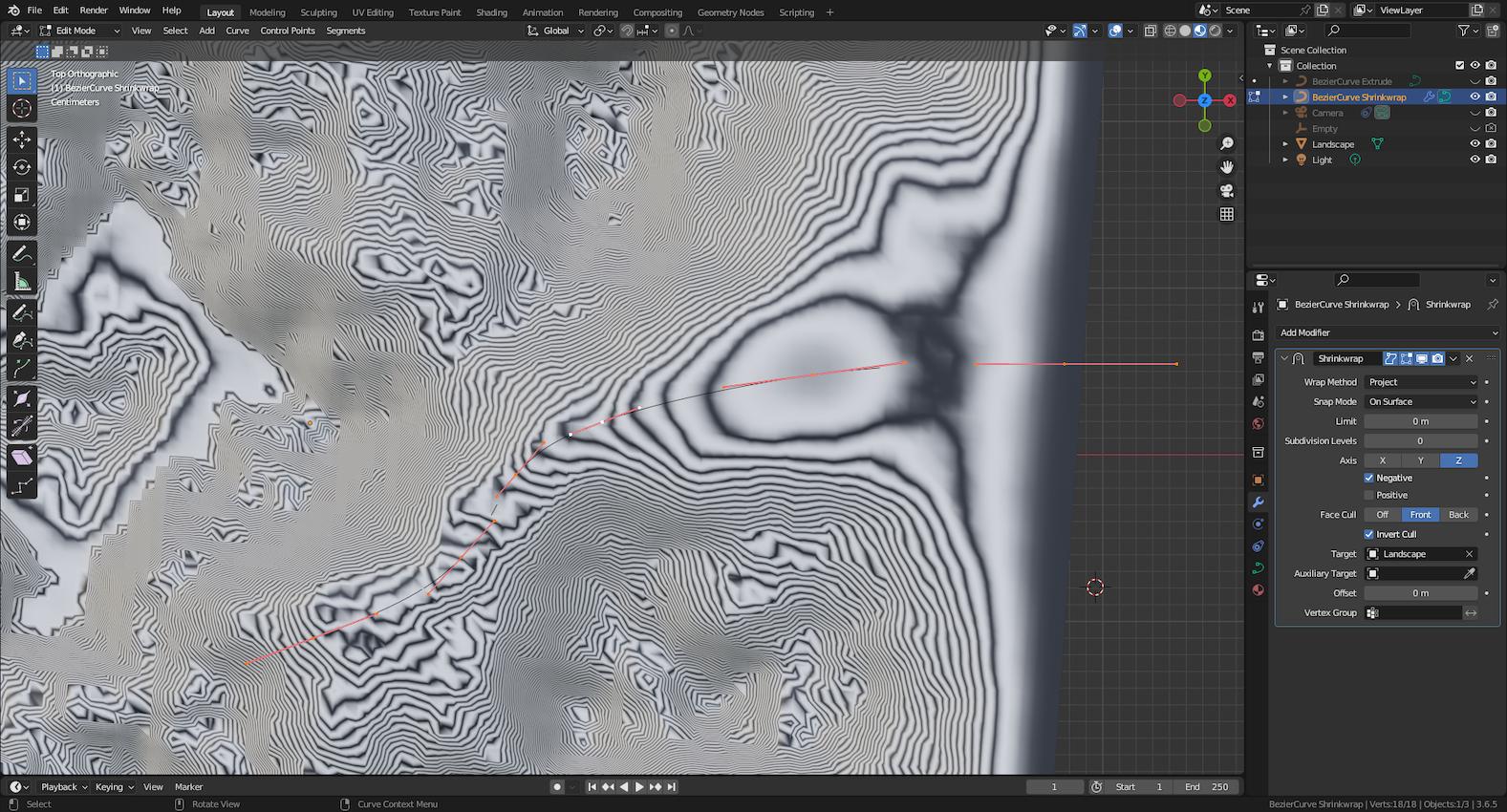Screen dimensions: 1507x812
Task: Open the Add Modifier dropdown
Action: [x=1388, y=332]
